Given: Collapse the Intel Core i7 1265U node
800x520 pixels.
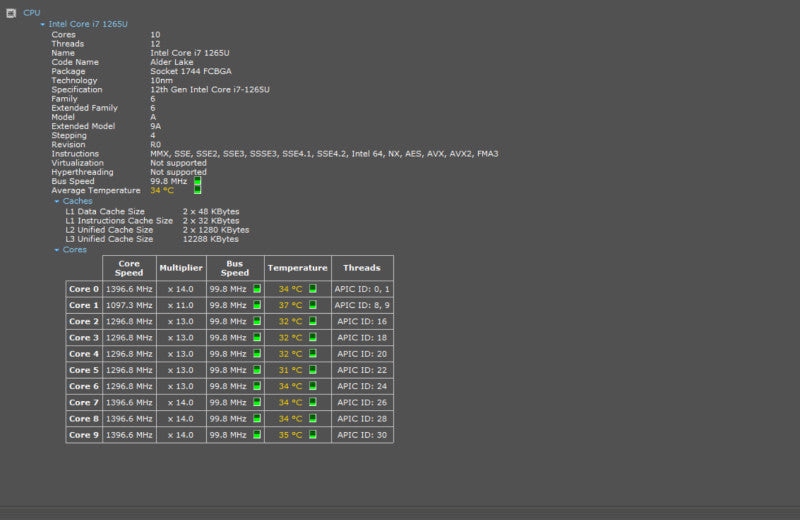Looking at the screenshot, I should click(43, 24).
